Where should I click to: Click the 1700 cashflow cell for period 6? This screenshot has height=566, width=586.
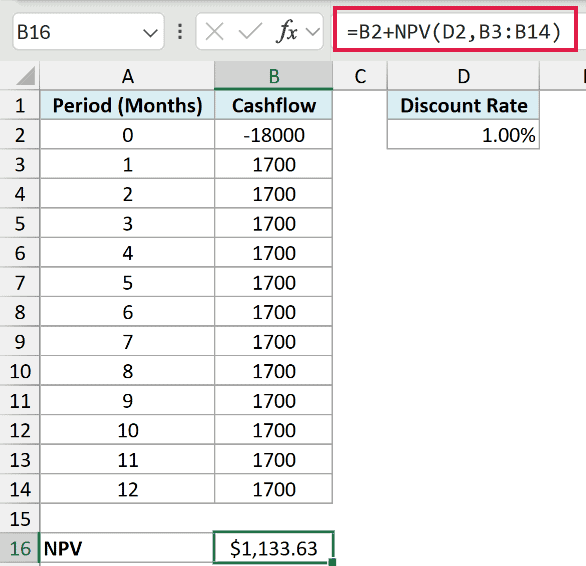(x=274, y=312)
